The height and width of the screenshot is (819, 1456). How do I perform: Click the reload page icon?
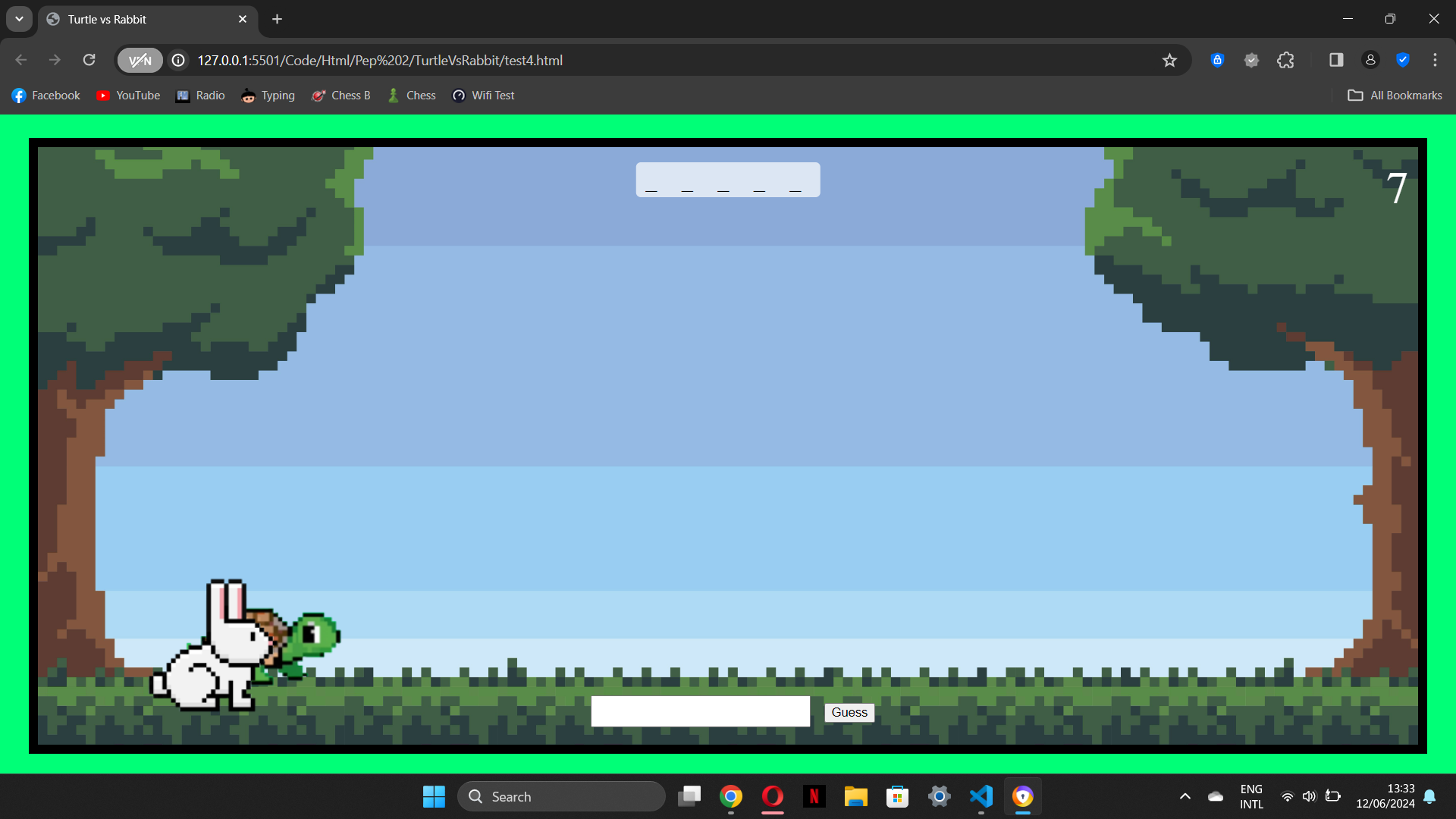[x=89, y=60]
